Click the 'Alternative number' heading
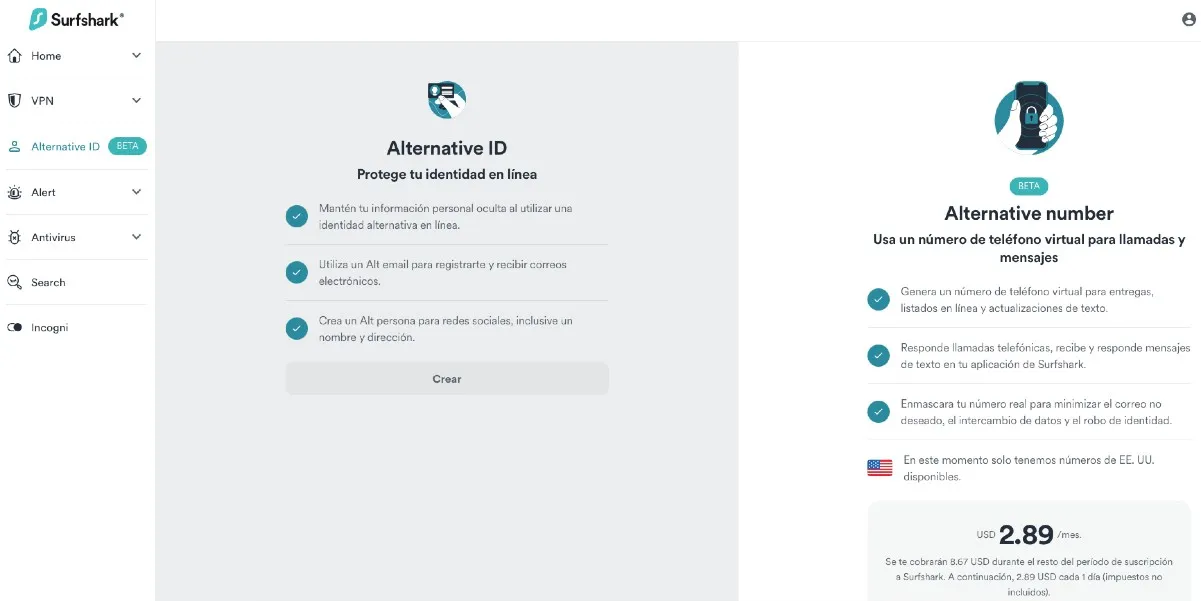 pyautogui.click(x=1029, y=213)
